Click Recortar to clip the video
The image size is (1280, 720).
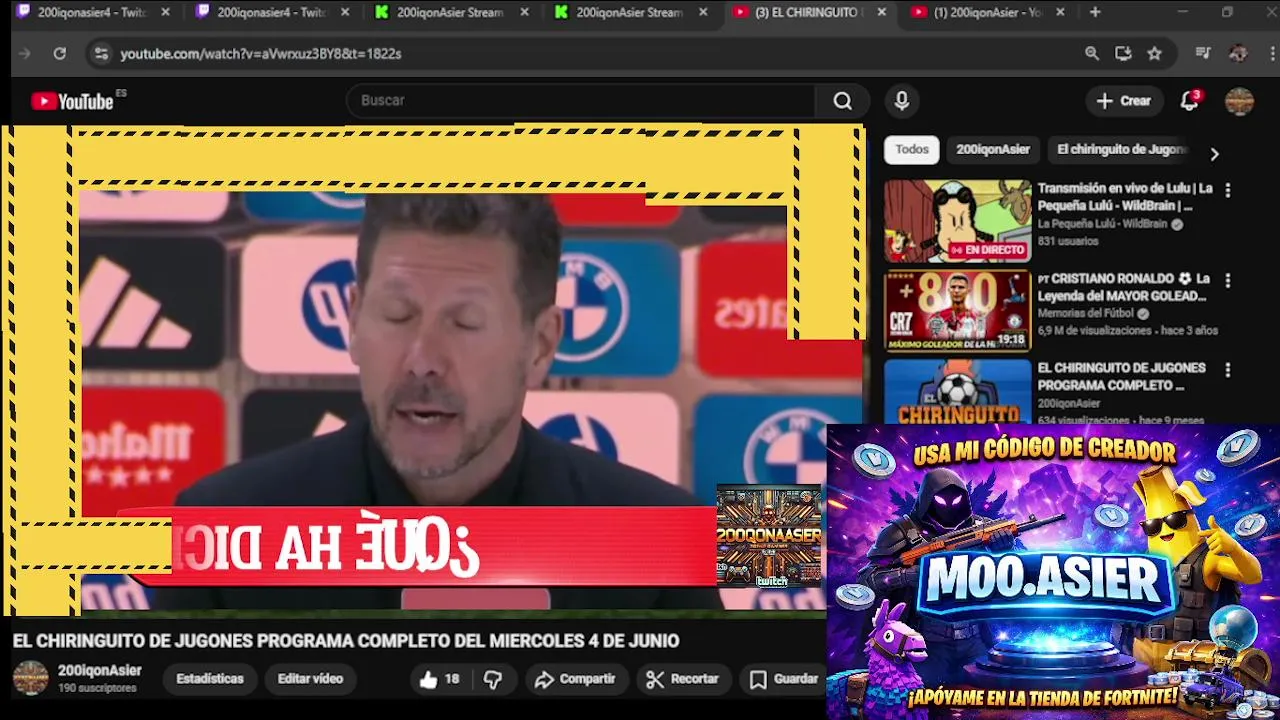(x=683, y=679)
